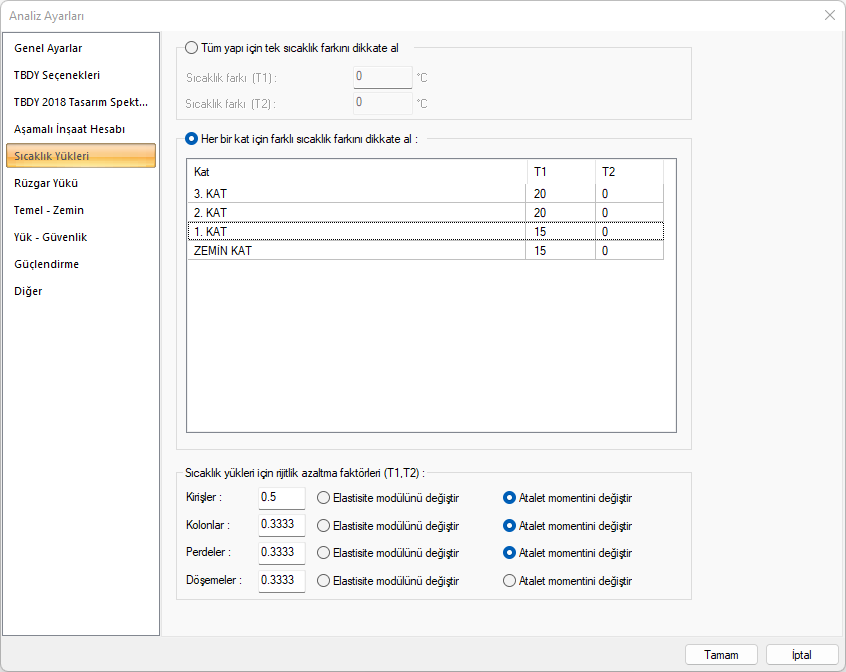Choose Atalet momentini değiştir for Döşemeler

pyautogui.click(x=509, y=581)
